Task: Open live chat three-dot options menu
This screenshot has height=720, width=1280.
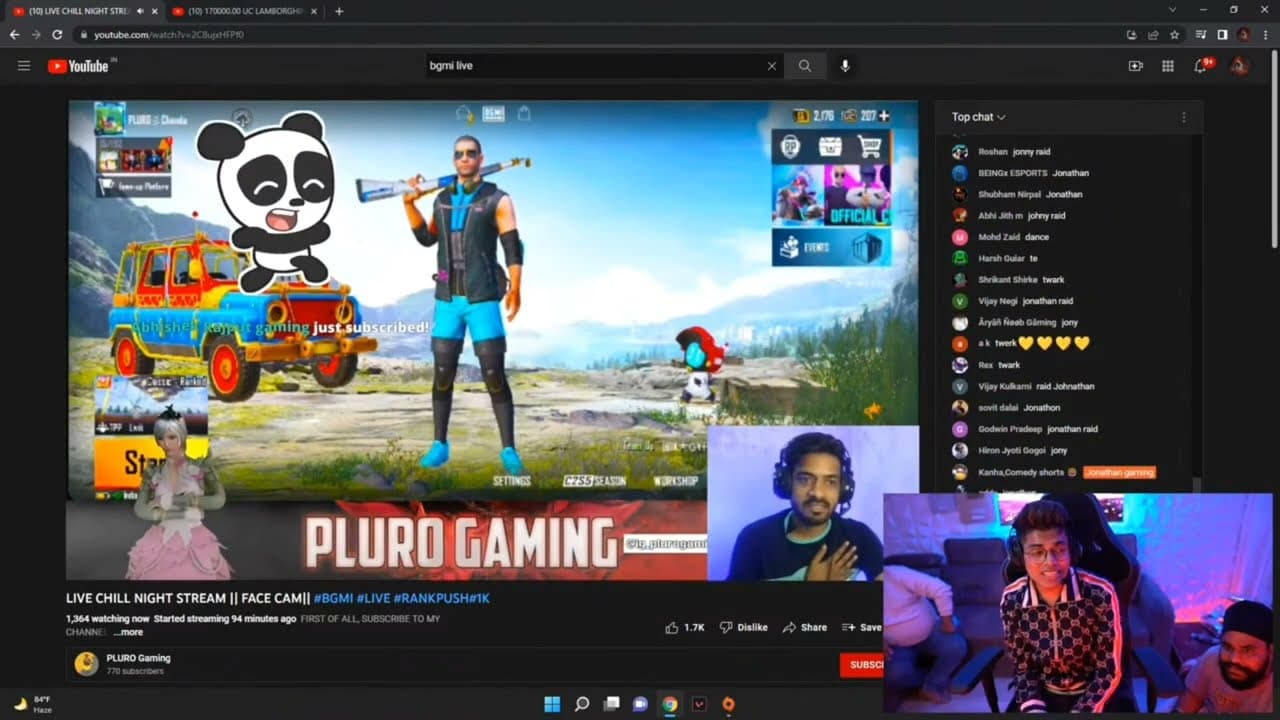Action: (1184, 117)
